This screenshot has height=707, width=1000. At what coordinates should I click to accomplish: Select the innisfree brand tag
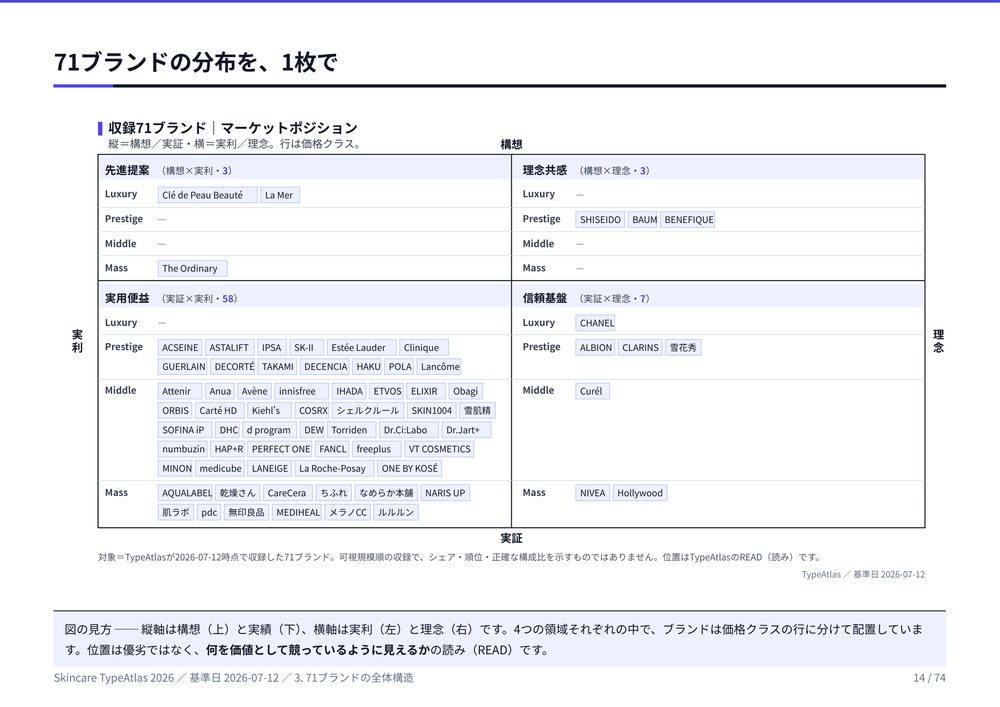tap(301, 391)
